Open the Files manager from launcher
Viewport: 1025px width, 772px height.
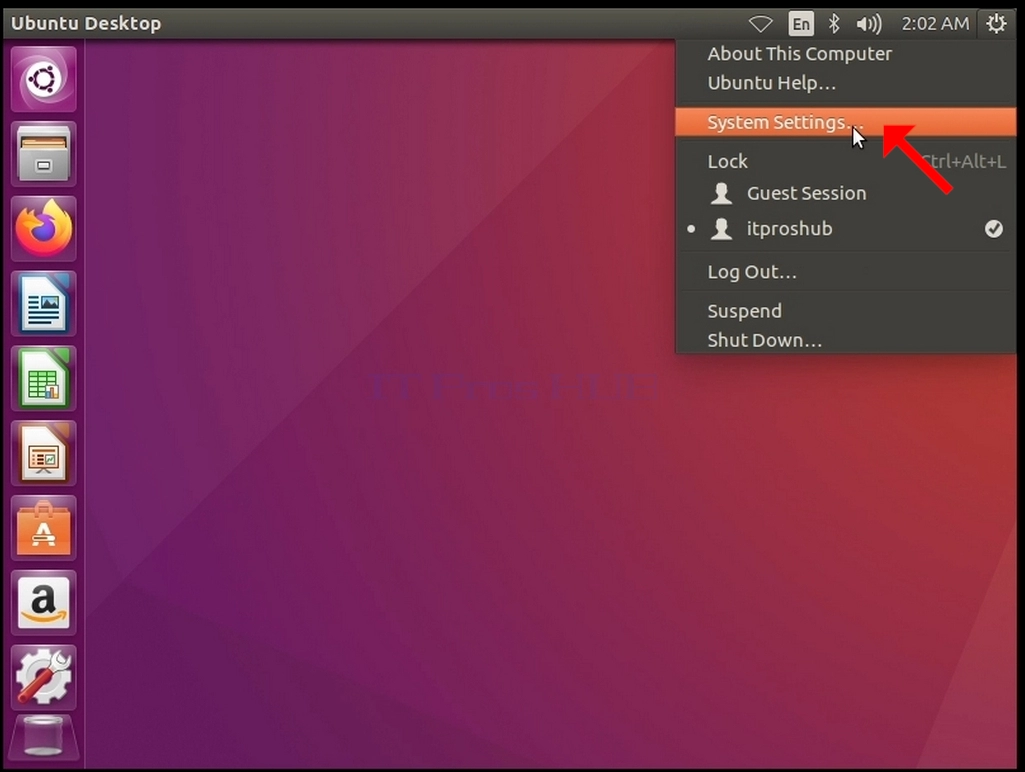(x=44, y=154)
